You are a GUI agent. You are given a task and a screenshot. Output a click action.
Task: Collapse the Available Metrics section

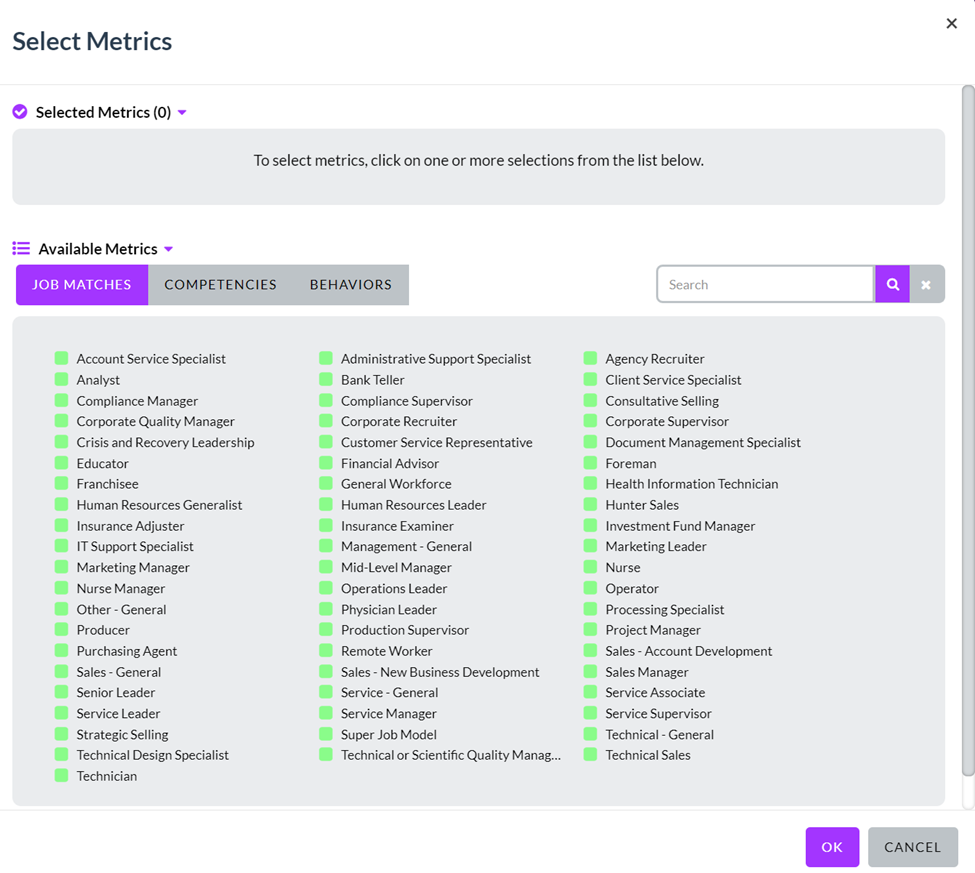click(x=166, y=248)
